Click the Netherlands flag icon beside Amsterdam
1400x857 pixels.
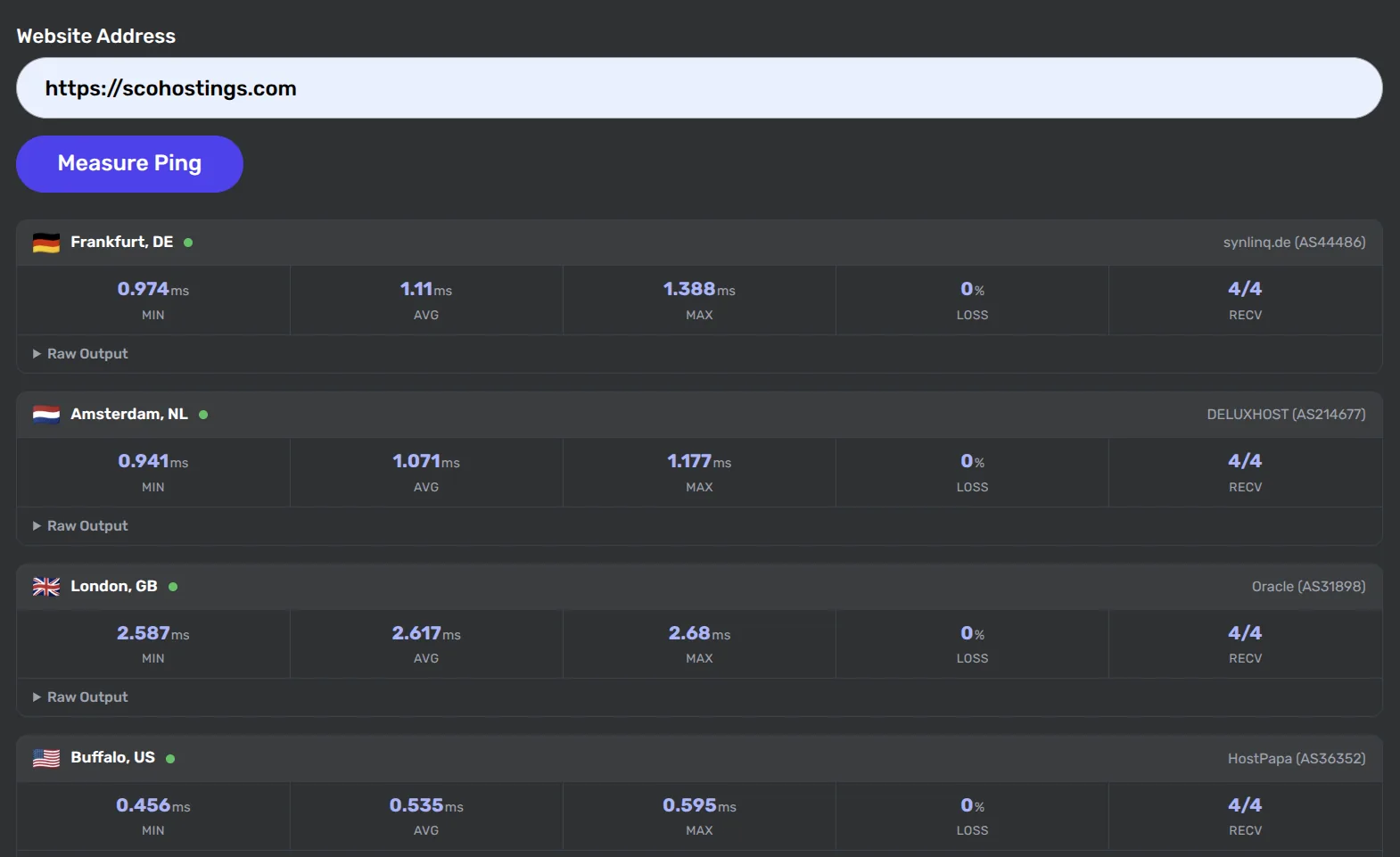click(x=46, y=415)
